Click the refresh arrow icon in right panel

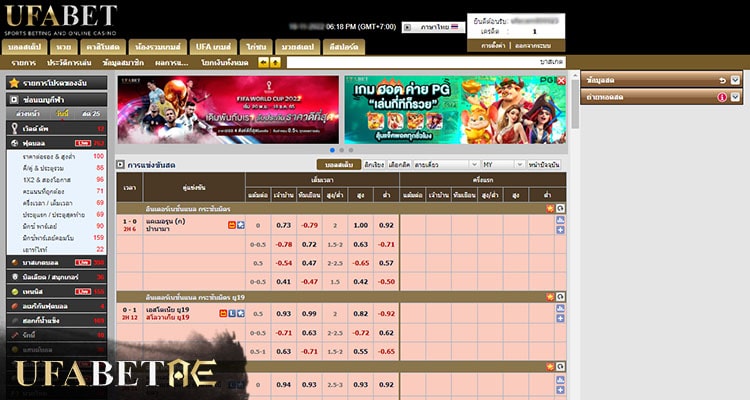[722, 79]
